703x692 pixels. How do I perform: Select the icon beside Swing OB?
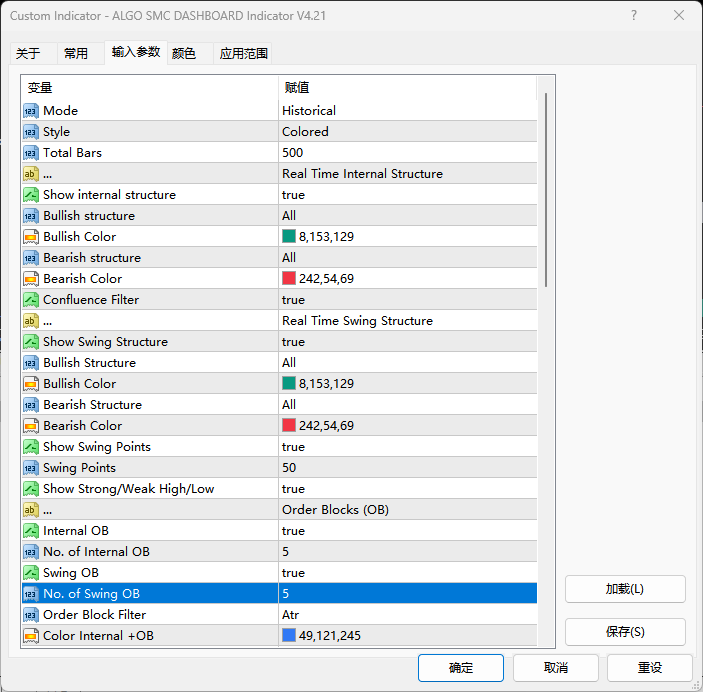click(x=30, y=573)
